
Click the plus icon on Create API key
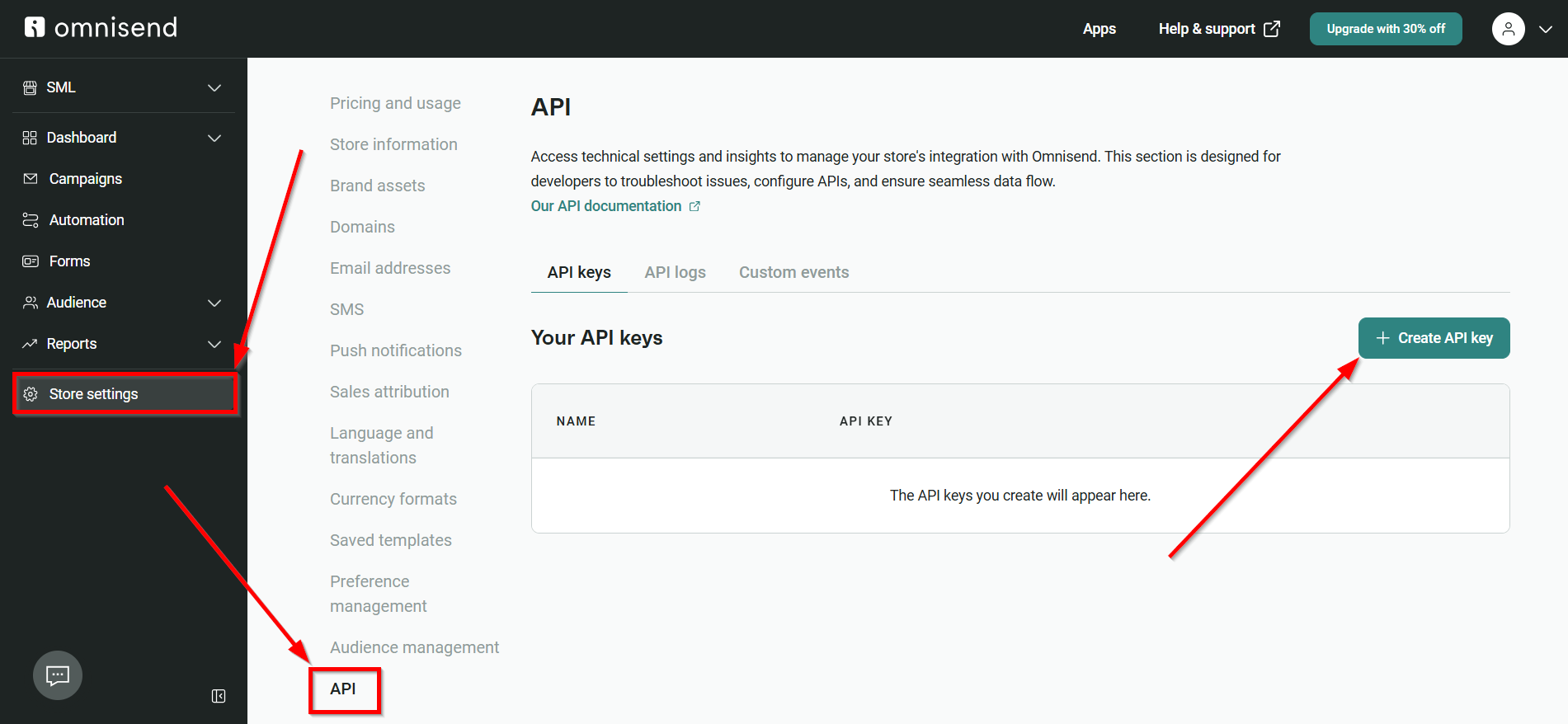pyautogui.click(x=1383, y=338)
